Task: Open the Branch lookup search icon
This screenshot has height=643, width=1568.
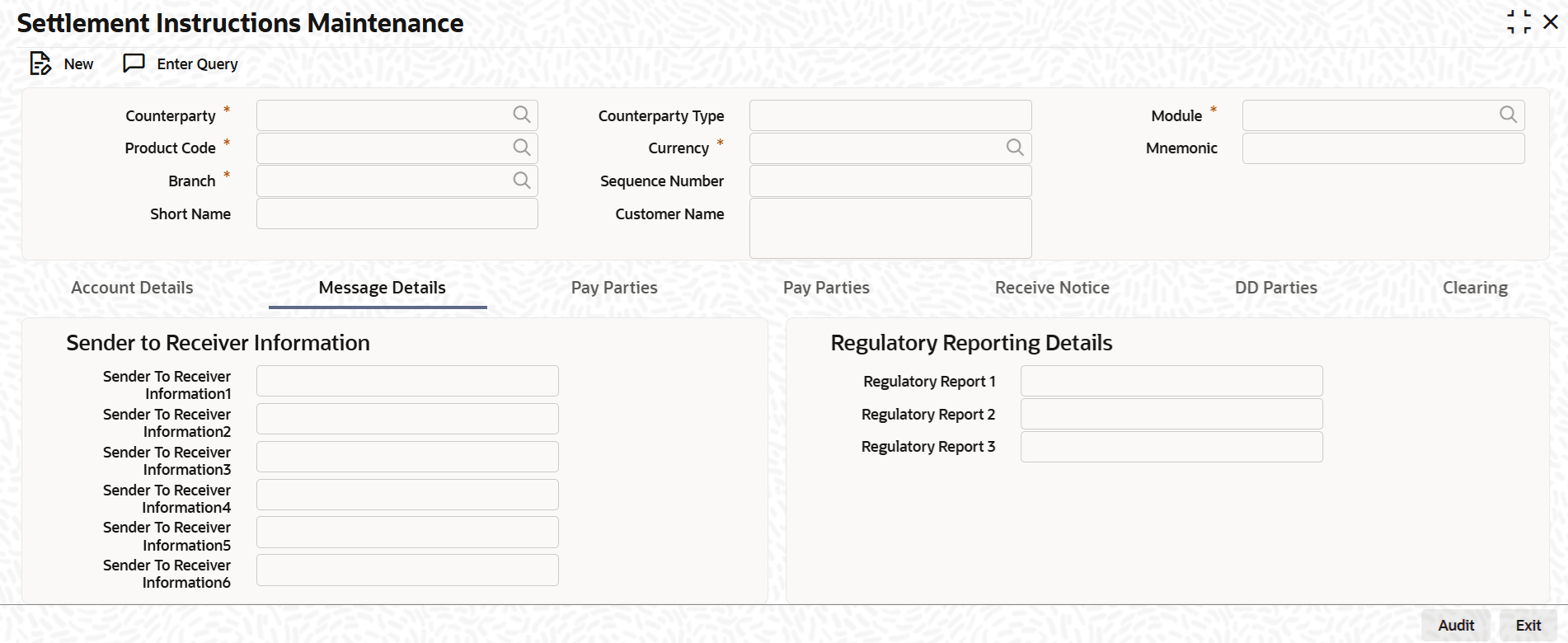Action: [x=521, y=181]
